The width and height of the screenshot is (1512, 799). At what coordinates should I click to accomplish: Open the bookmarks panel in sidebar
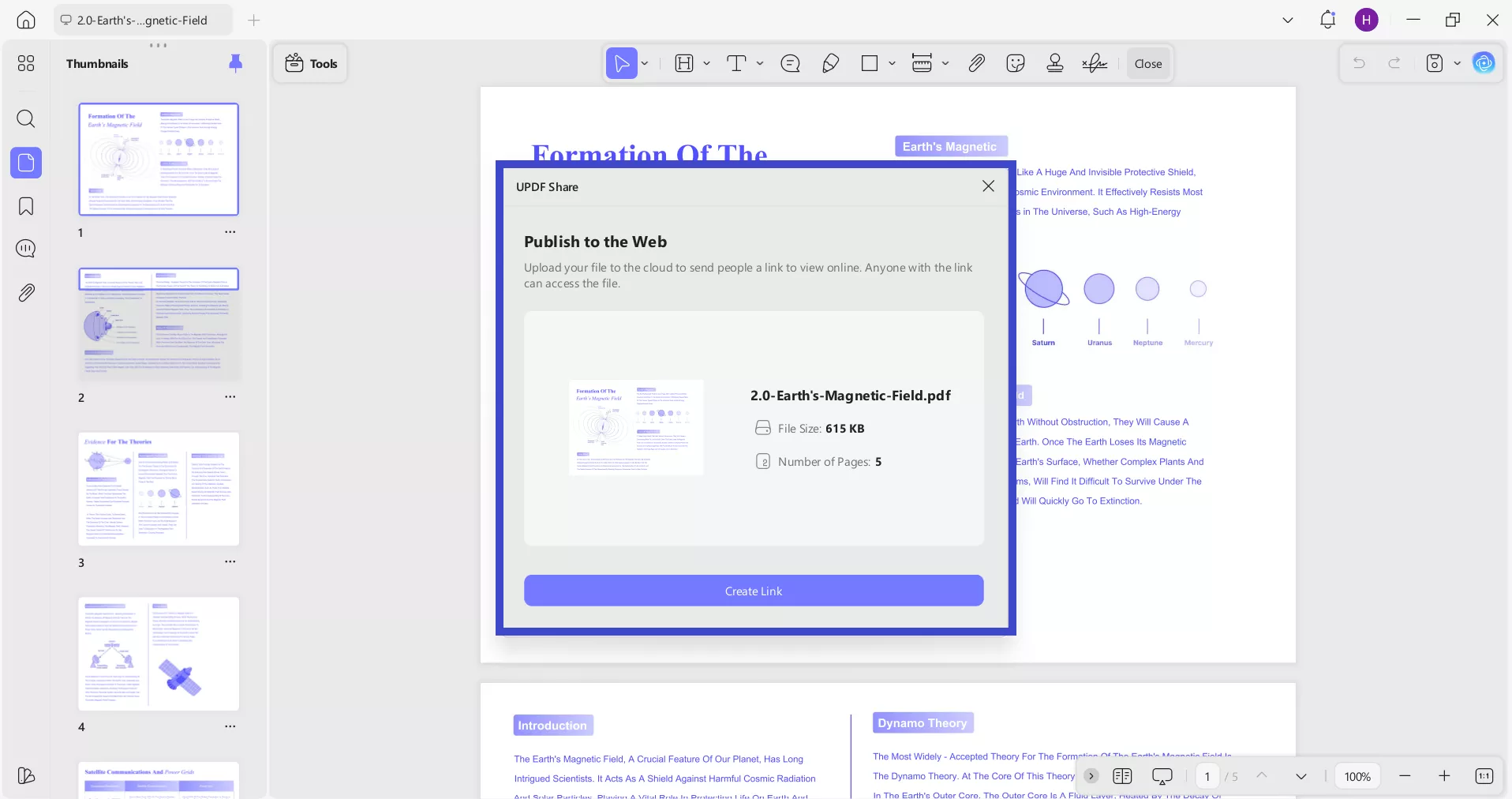26,206
